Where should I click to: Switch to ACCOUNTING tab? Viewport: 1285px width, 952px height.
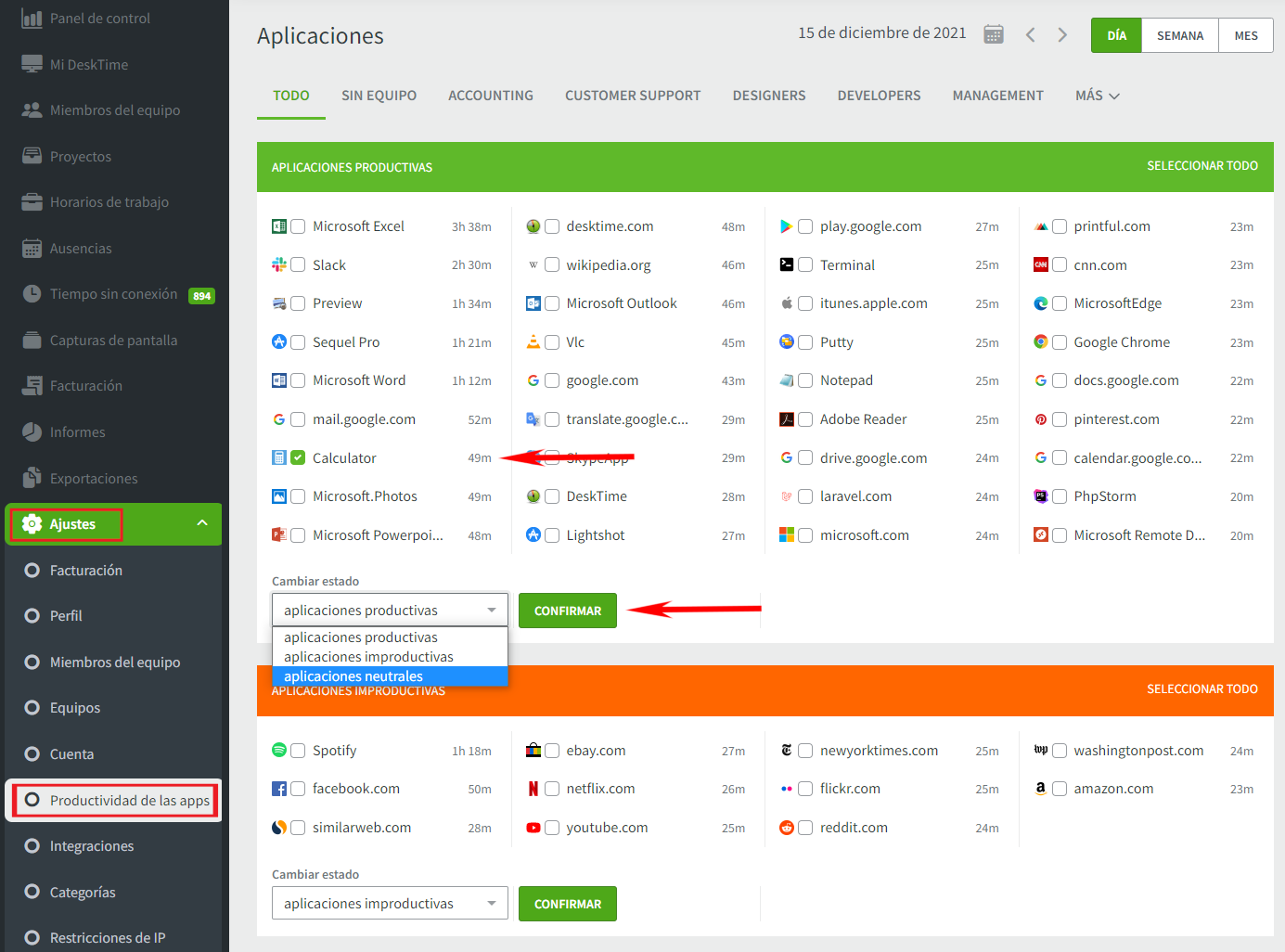(x=491, y=96)
